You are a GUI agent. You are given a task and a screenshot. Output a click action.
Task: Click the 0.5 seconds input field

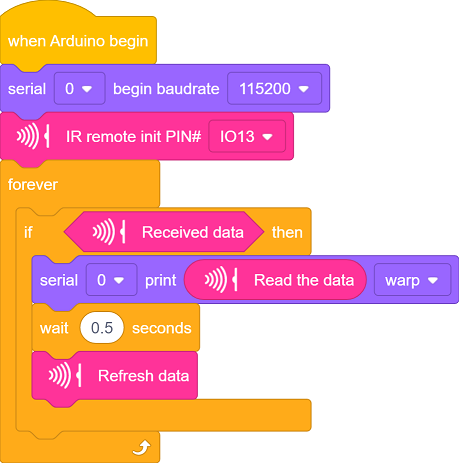click(x=102, y=328)
